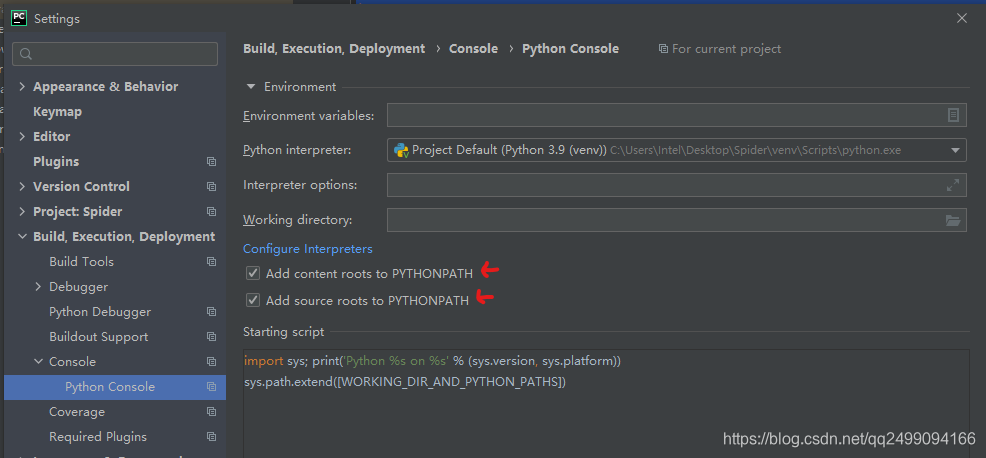This screenshot has width=986, height=458.
Task: Toggle Add content roots to PYTHONPATH
Action: coord(253,273)
